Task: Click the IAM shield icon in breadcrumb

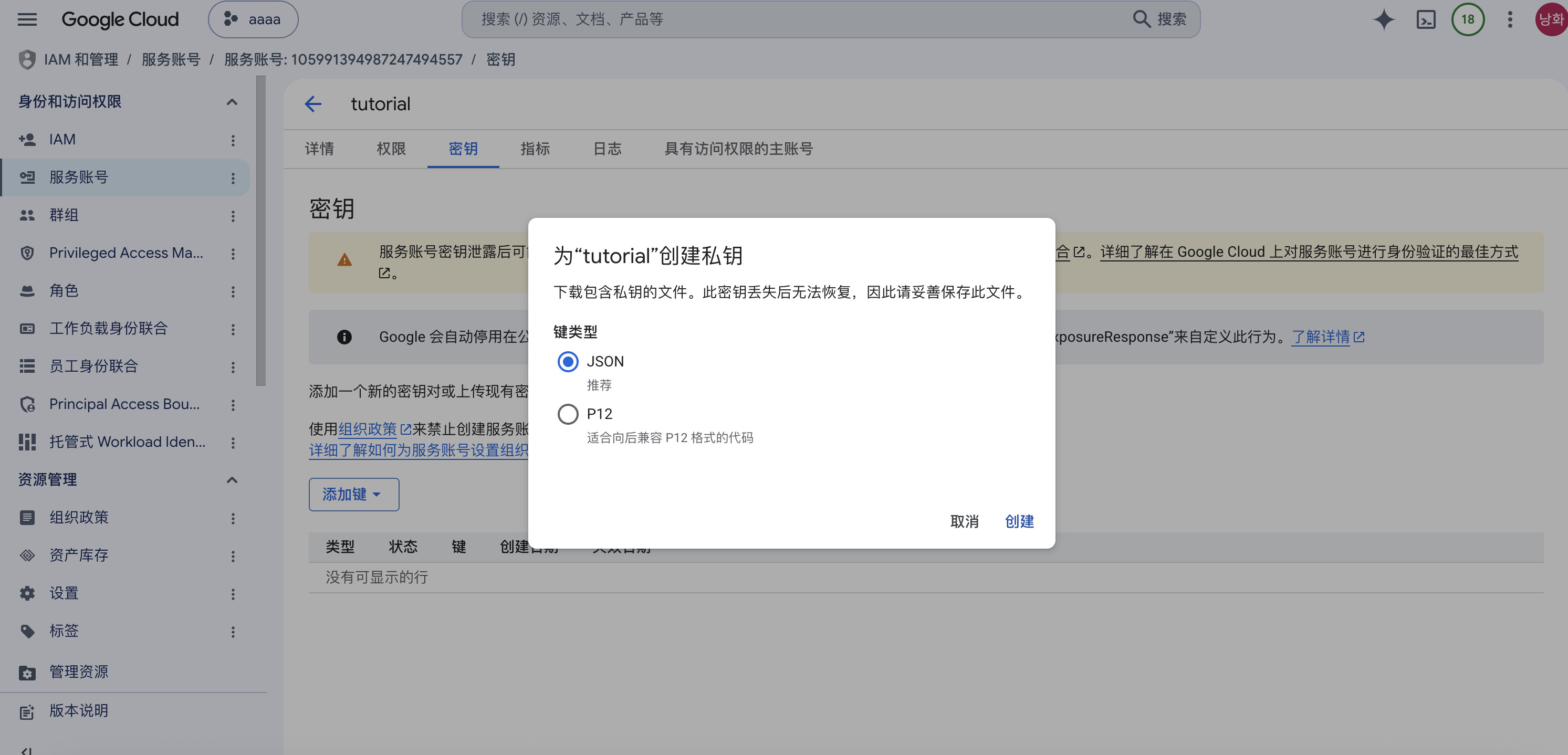Action: click(27, 60)
